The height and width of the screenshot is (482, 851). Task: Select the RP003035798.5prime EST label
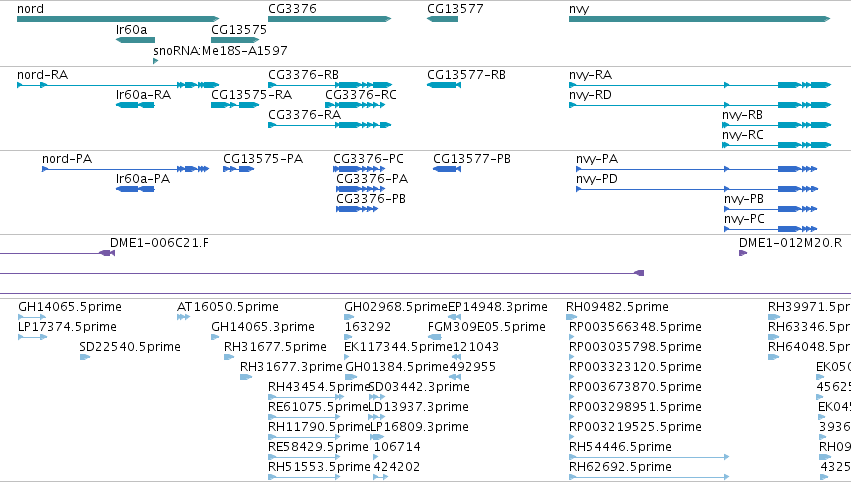pyautogui.click(x=636, y=347)
